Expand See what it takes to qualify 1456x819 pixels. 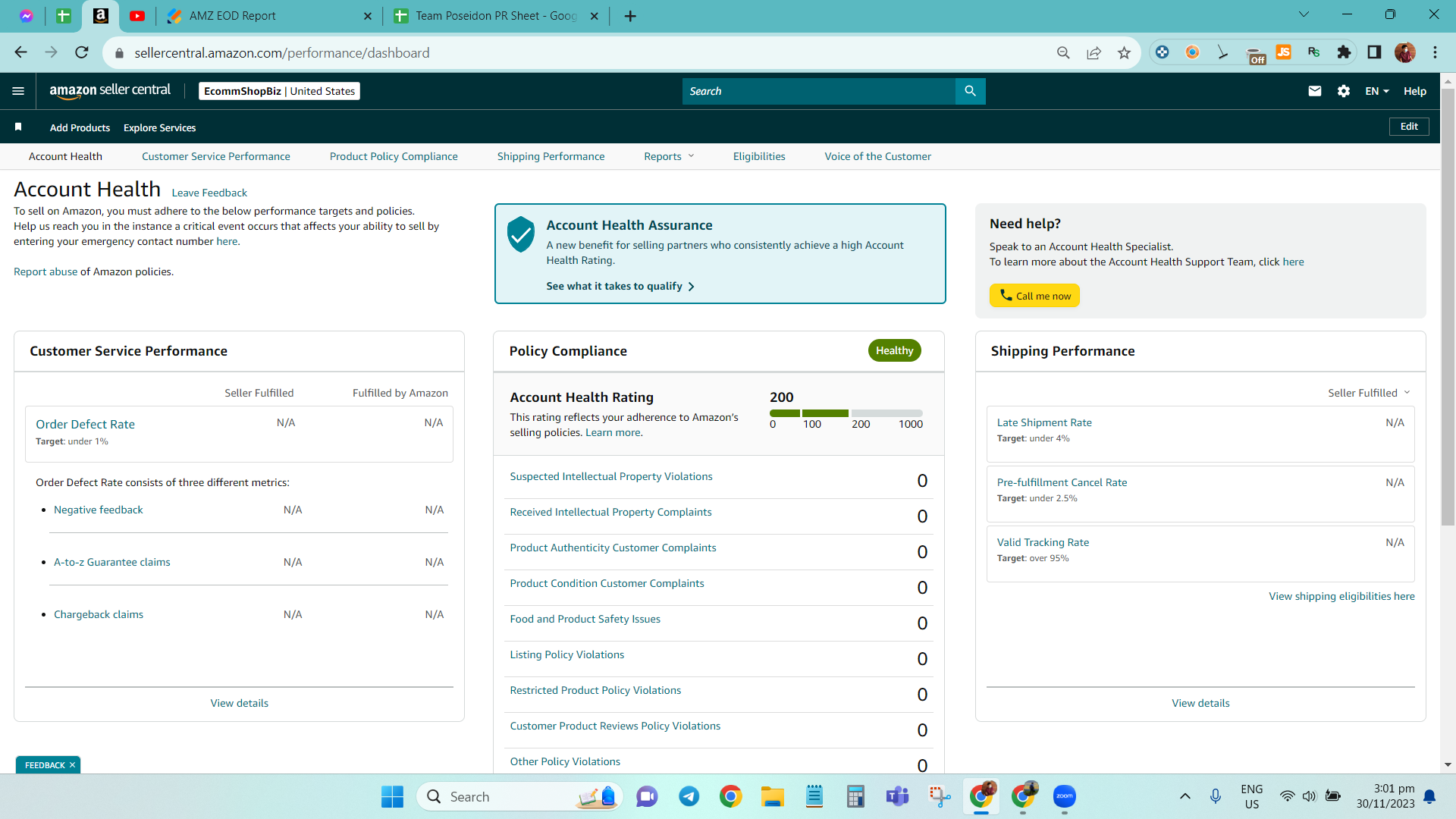pos(620,286)
